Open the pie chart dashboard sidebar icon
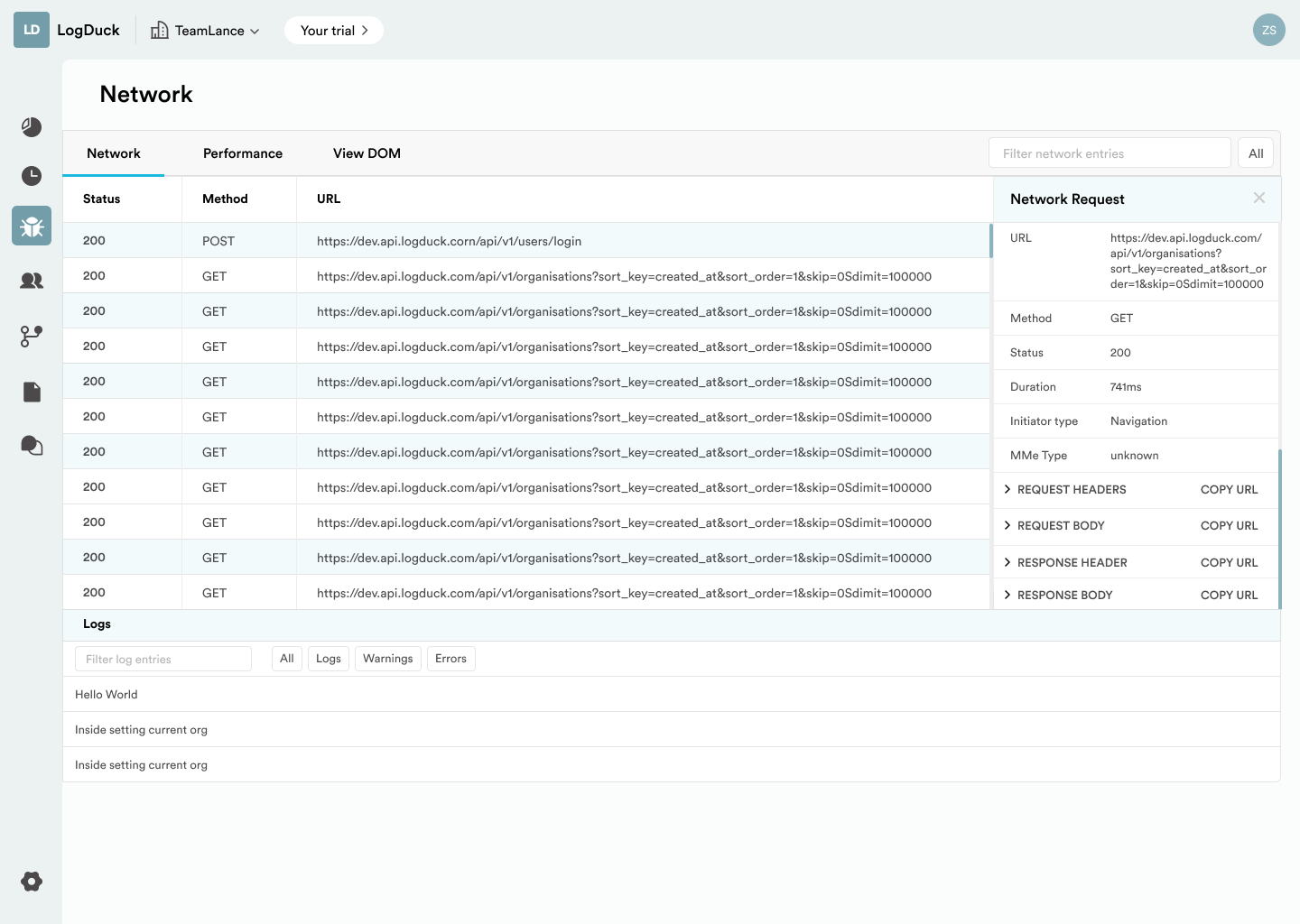1300x924 pixels. 32,127
